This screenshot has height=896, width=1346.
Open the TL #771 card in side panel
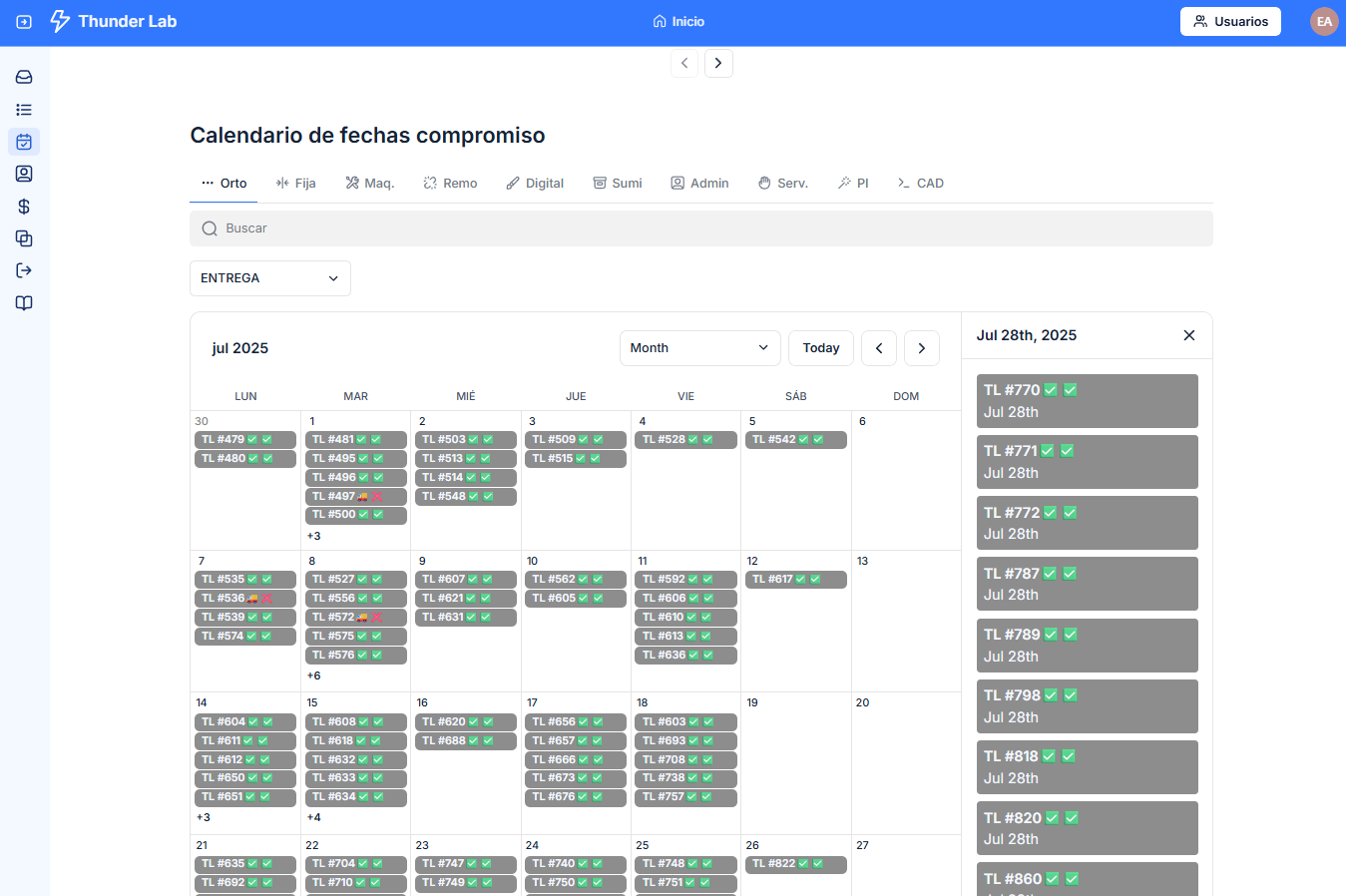[x=1088, y=462]
